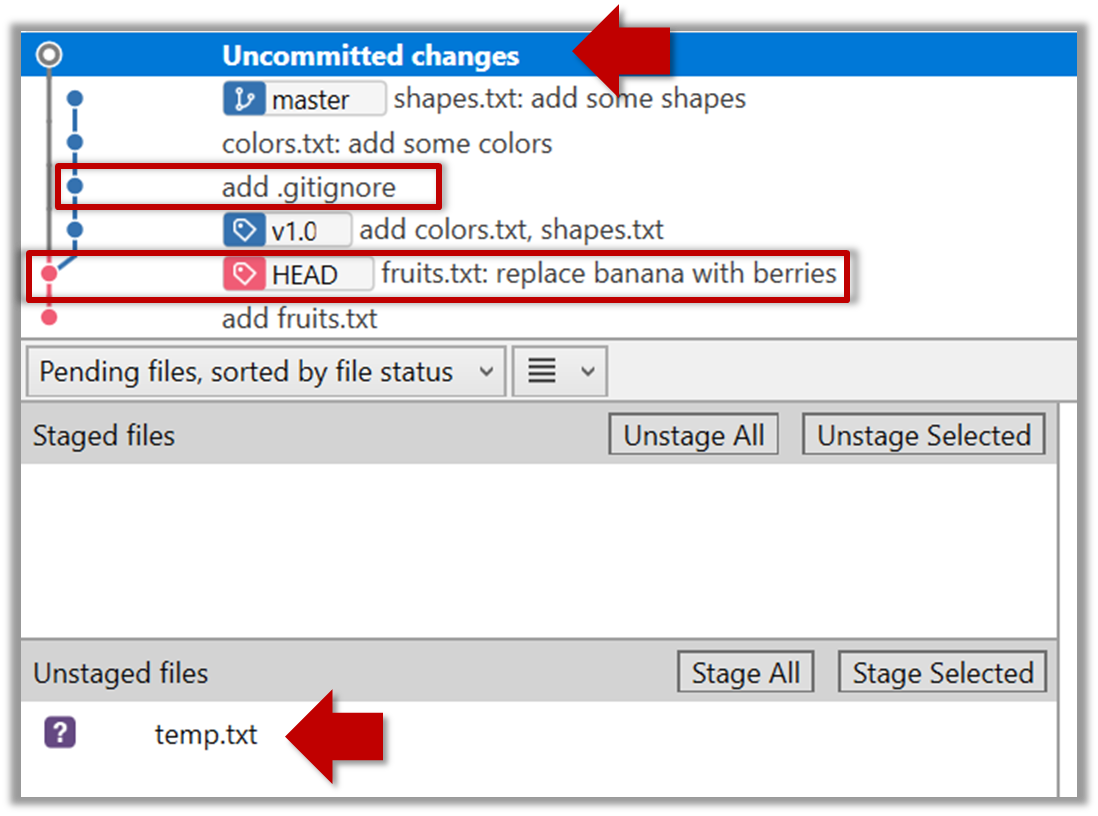Select temp.txt in Unstaged files
1098x816 pixels.
pos(206,735)
